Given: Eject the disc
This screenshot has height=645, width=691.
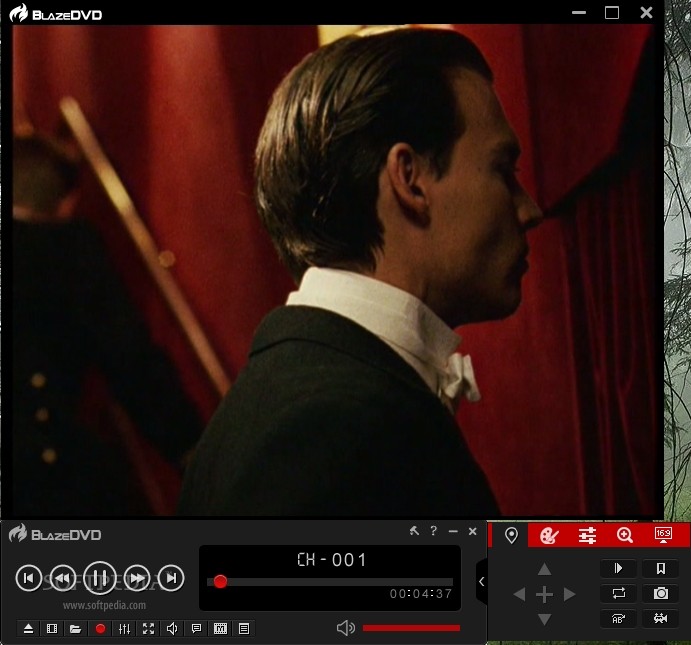Looking at the screenshot, I should pos(28,629).
